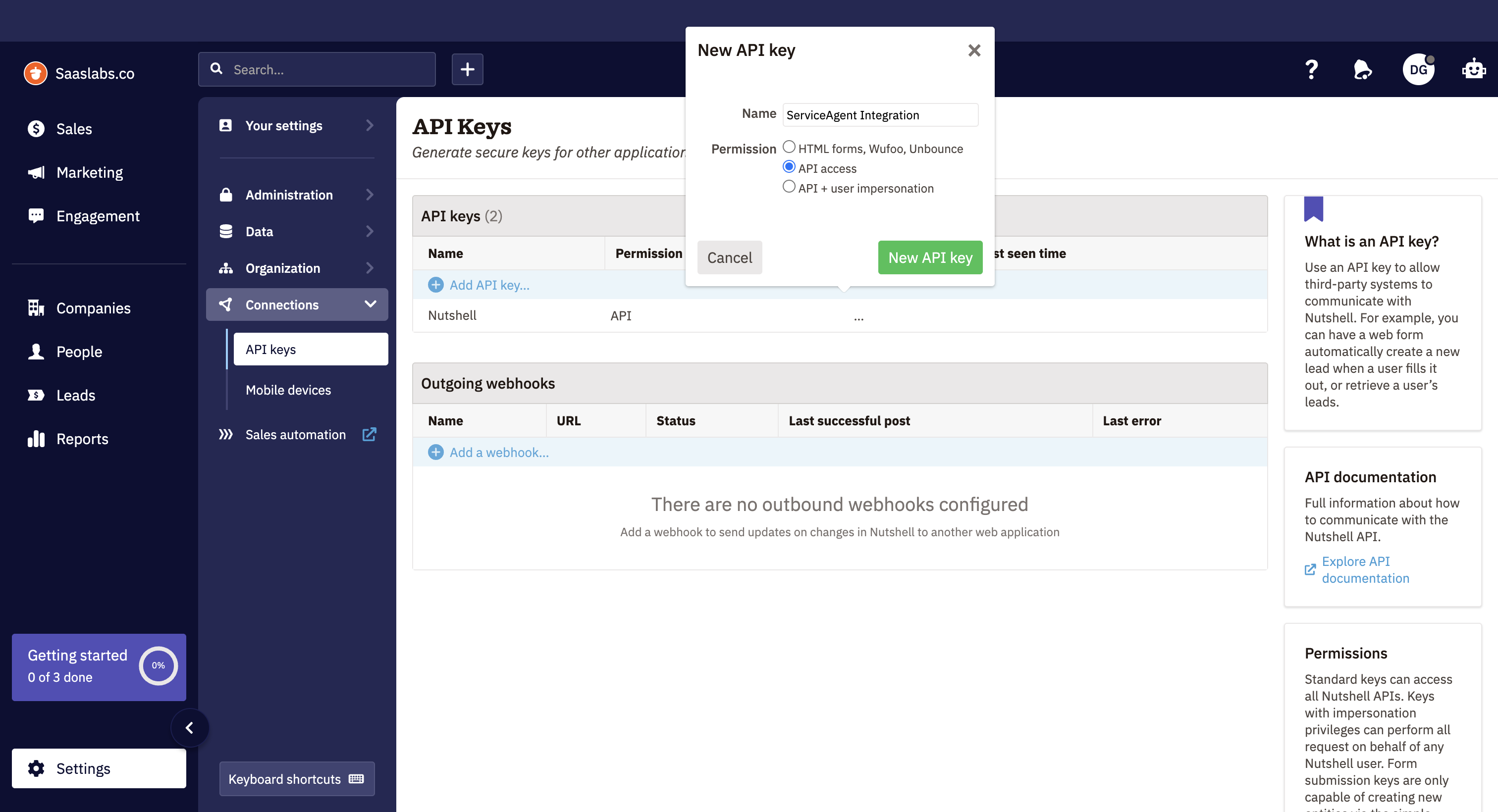1498x812 pixels.
Task: Open Mobile devices settings page
Action: tap(288, 390)
